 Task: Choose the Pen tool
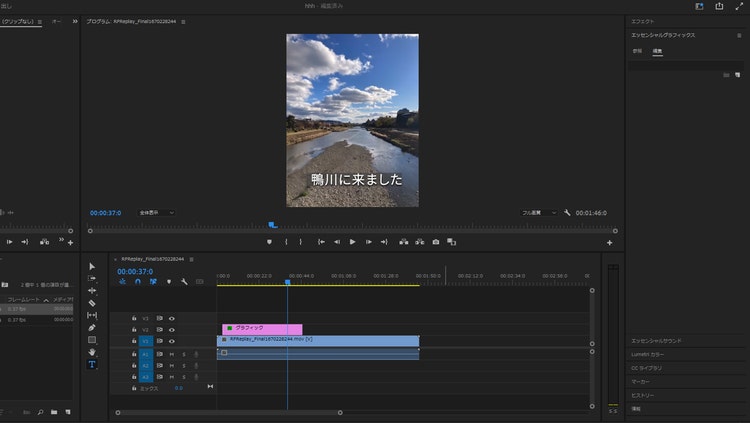(x=92, y=328)
